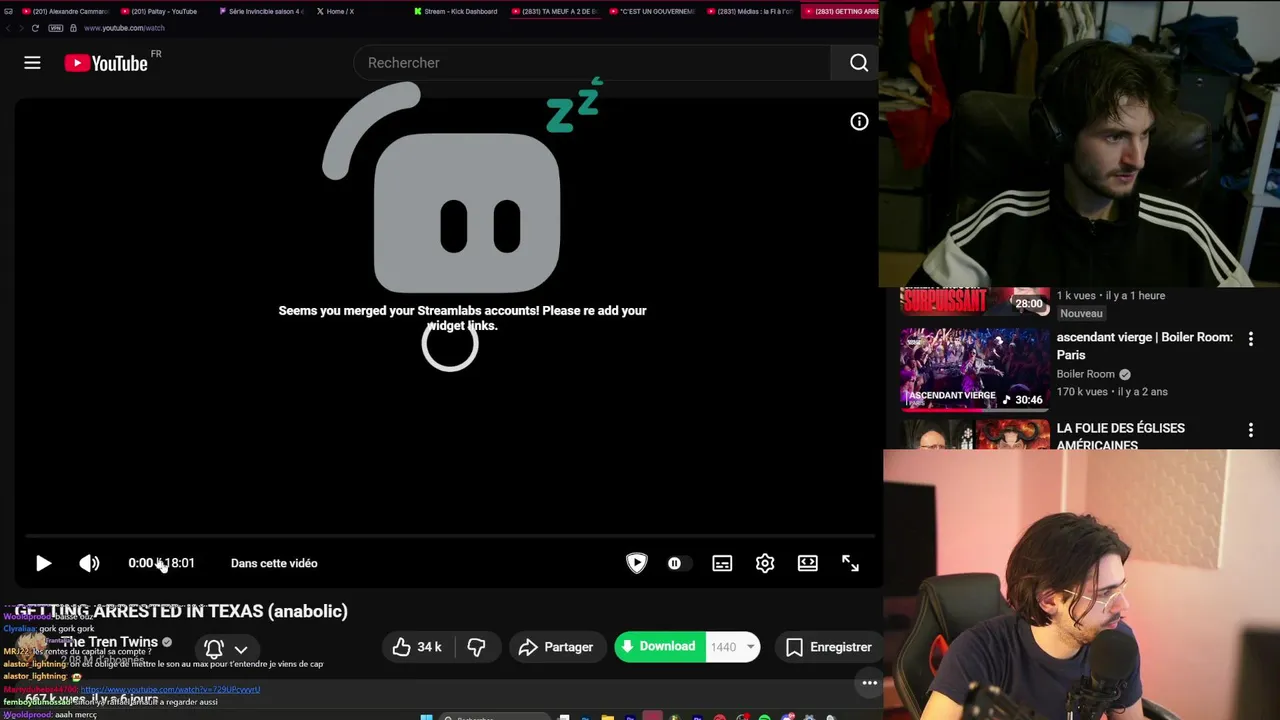The height and width of the screenshot is (720, 1280).
Task: Open ascendant vierge Boiler Room thumbnail
Action: point(975,369)
